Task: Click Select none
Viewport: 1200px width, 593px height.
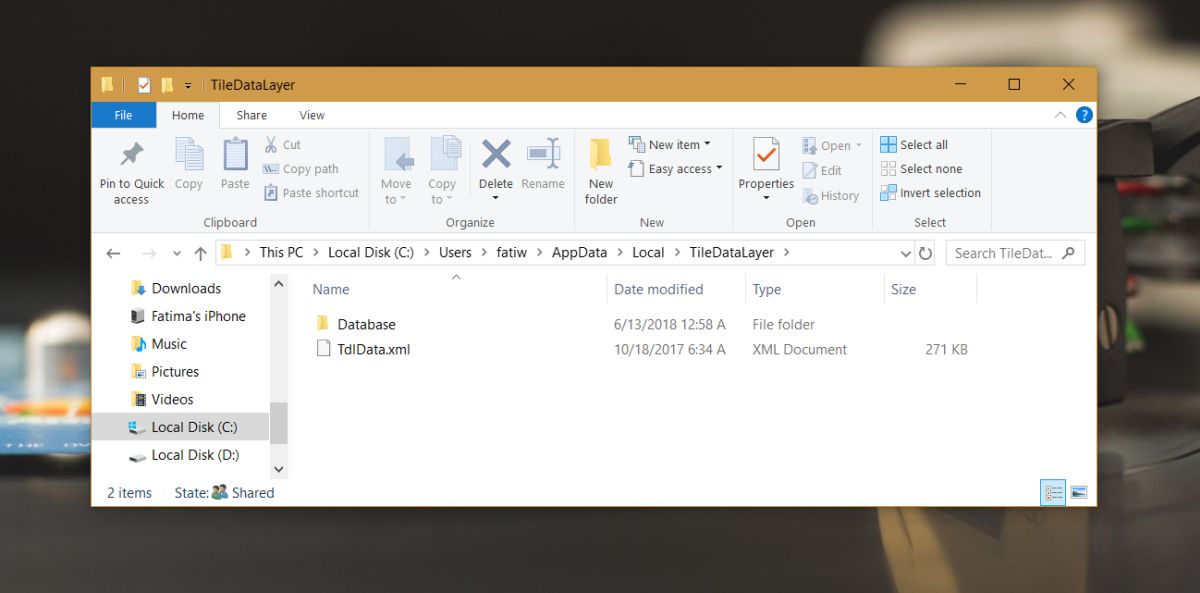Action: coord(921,169)
